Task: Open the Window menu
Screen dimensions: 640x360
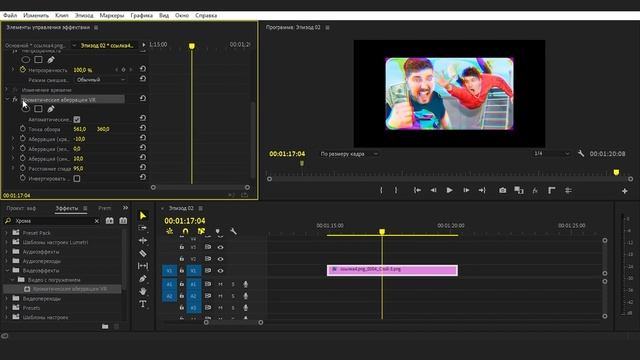Action: click(x=182, y=16)
